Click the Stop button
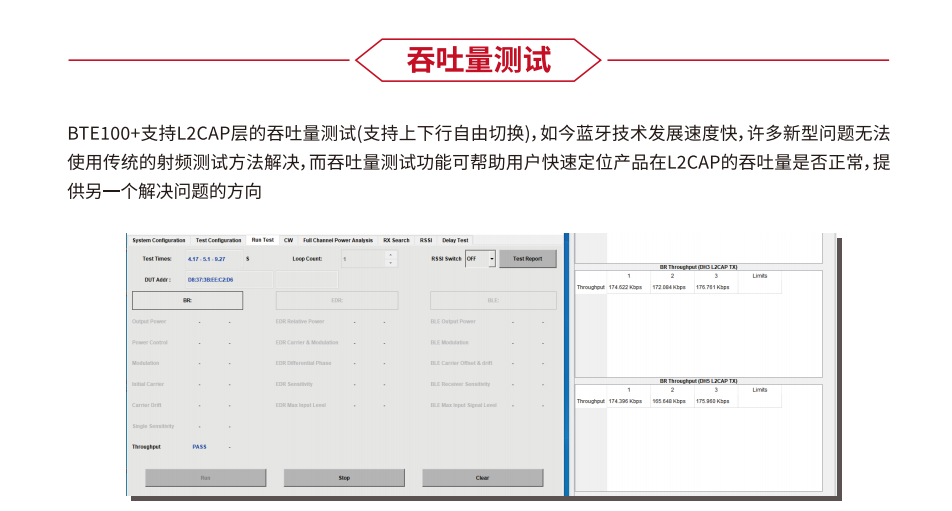This screenshot has height=511, width=952. click(x=344, y=478)
